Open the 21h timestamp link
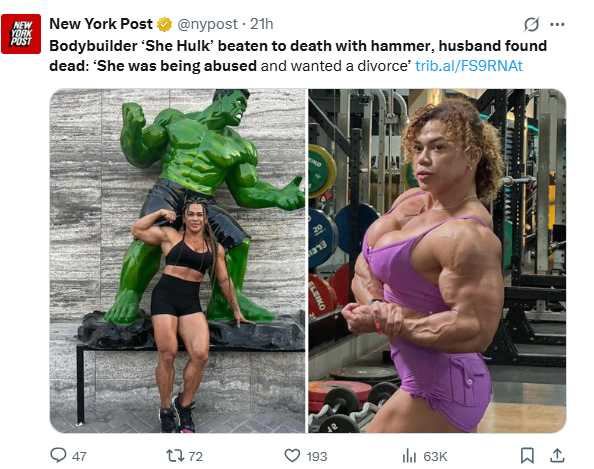Viewport: 594px width, 469px height. coord(261,24)
